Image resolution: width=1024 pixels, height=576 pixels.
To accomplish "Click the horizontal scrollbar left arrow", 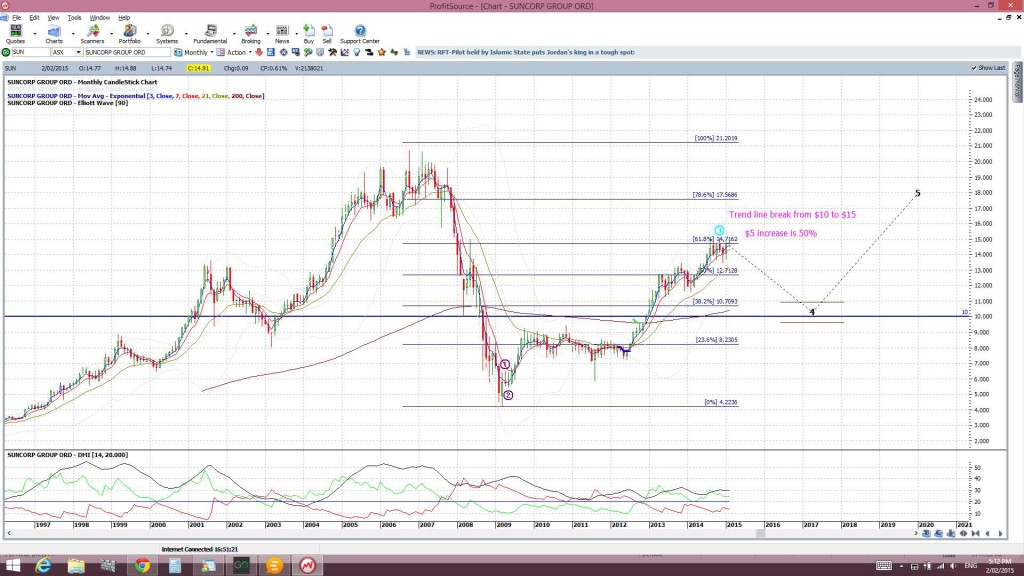I will click(9, 534).
